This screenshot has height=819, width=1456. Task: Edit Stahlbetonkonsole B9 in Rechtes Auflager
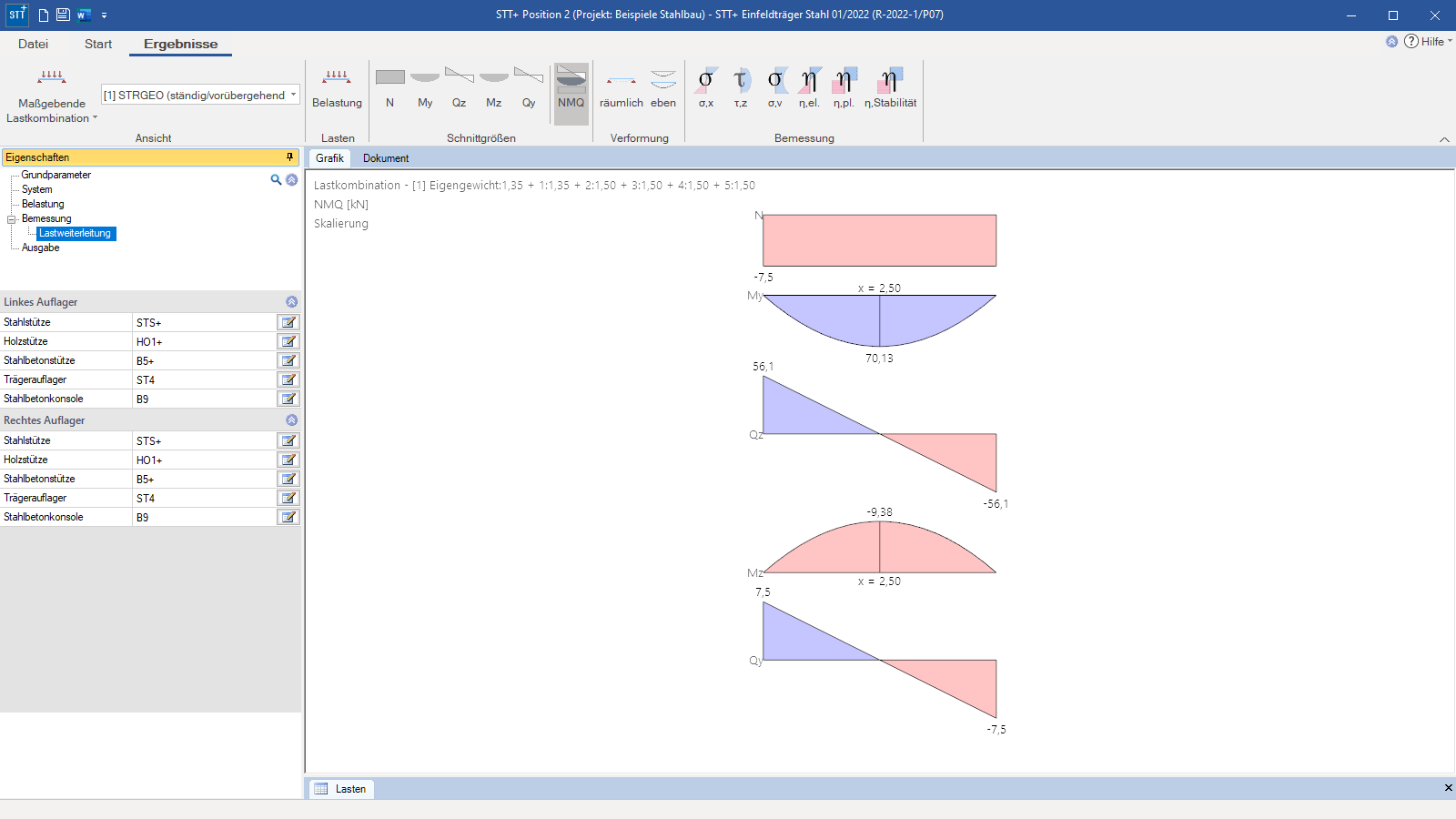288,517
